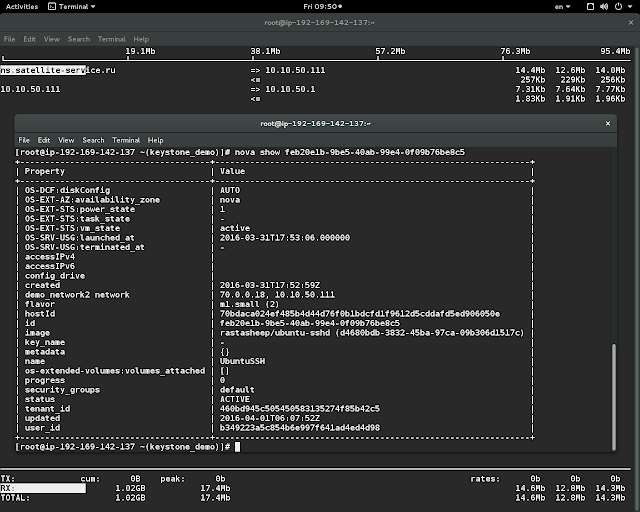The height and width of the screenshot is (512, 640).
Task: Click the screen display icon in top bar
Action: coord(590,7)
